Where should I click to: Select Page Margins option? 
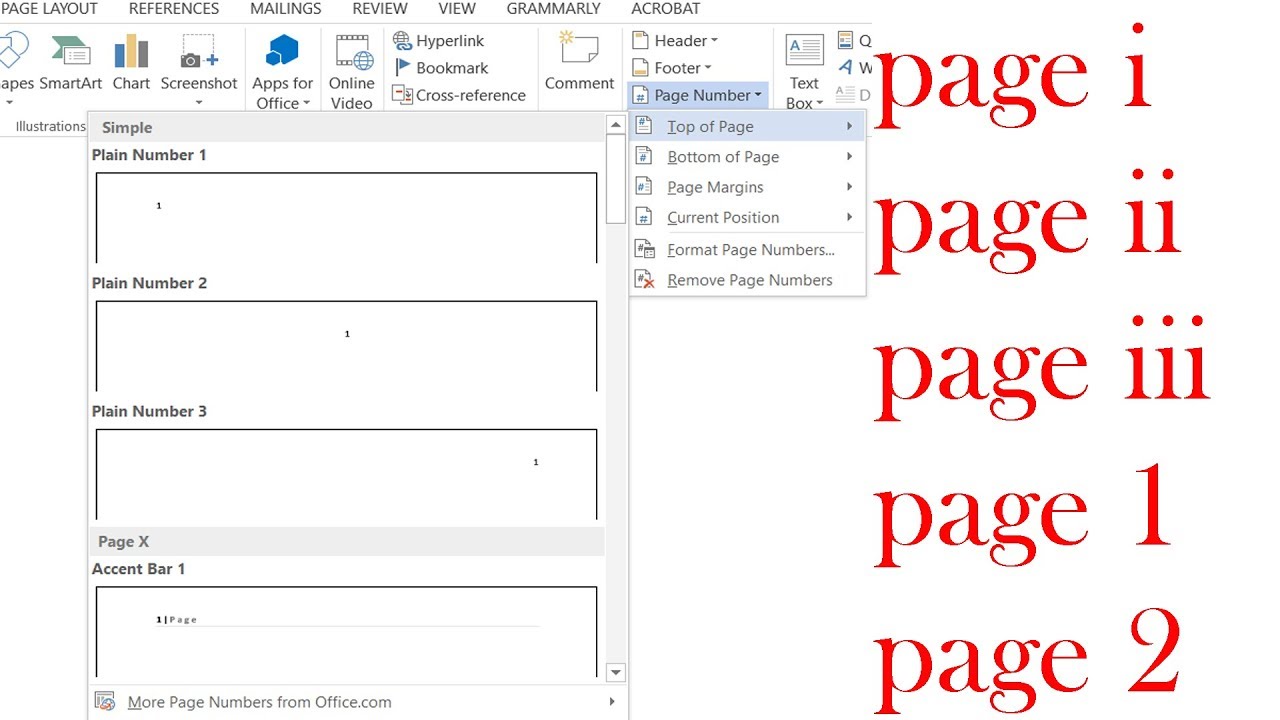click(x=747, y=187)
